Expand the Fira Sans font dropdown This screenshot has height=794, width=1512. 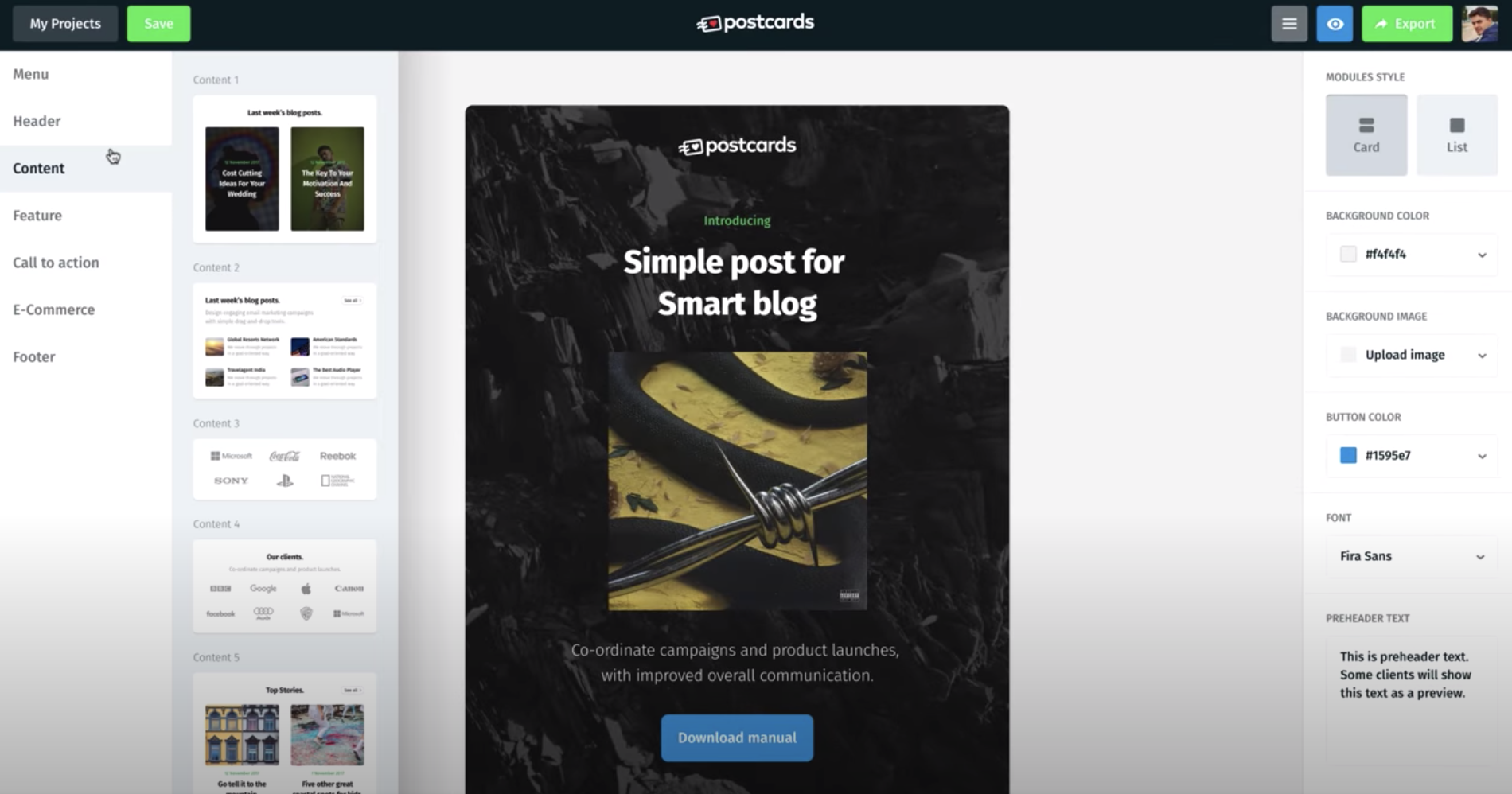point(1412,556)
